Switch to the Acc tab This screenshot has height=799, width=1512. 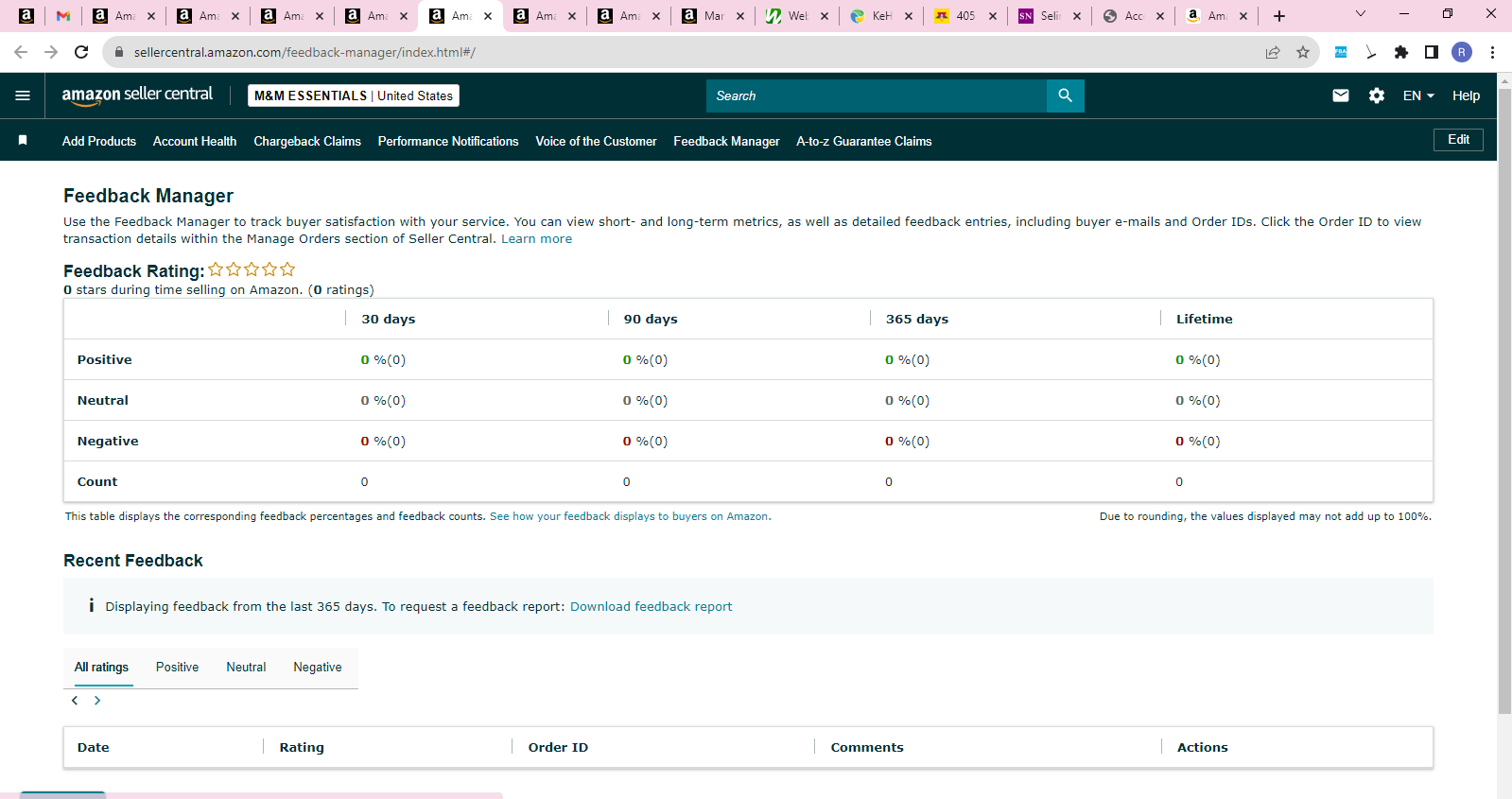pyautogui.click(x=1133, y=16)
